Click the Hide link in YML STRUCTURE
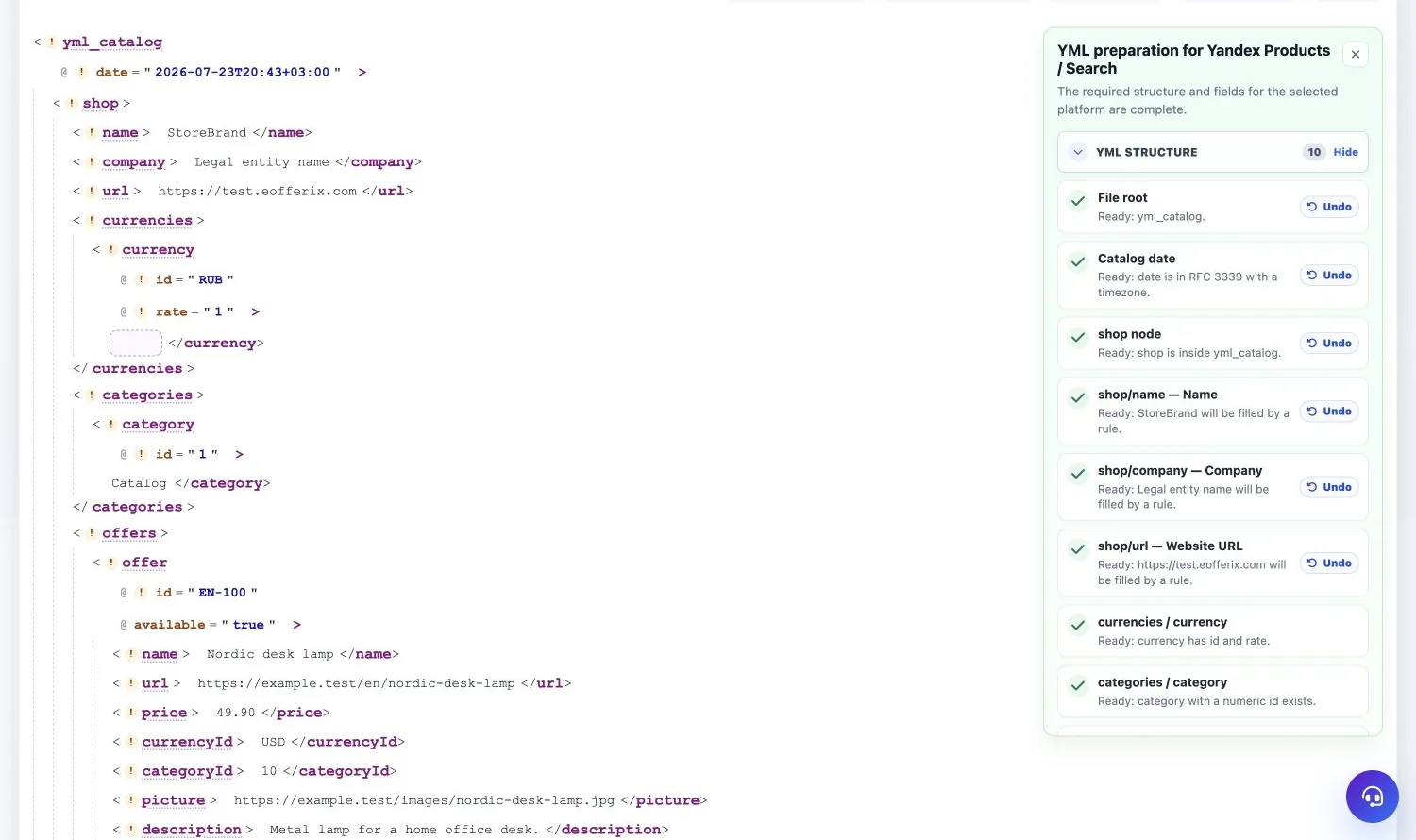The height and width of the screenshot is (840, 1416). click(x=1345, y=152)
